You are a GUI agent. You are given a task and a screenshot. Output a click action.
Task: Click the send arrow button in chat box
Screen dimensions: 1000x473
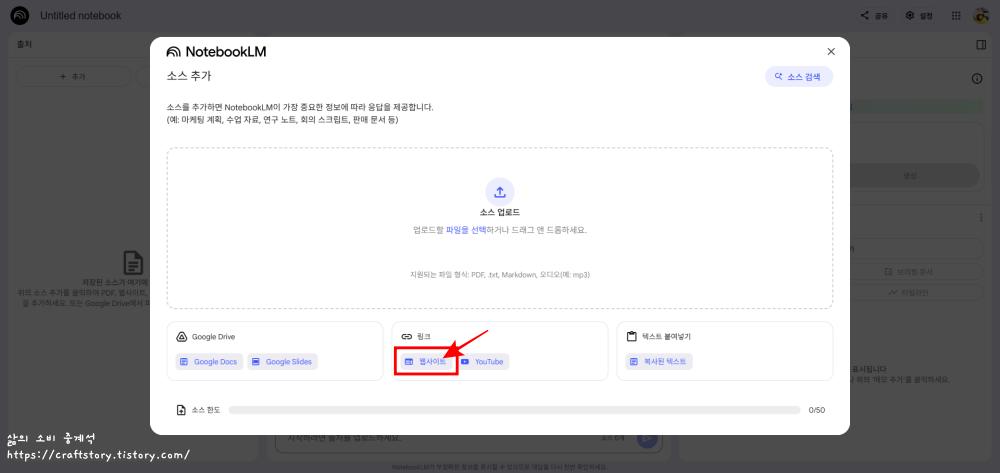(647, 439)
